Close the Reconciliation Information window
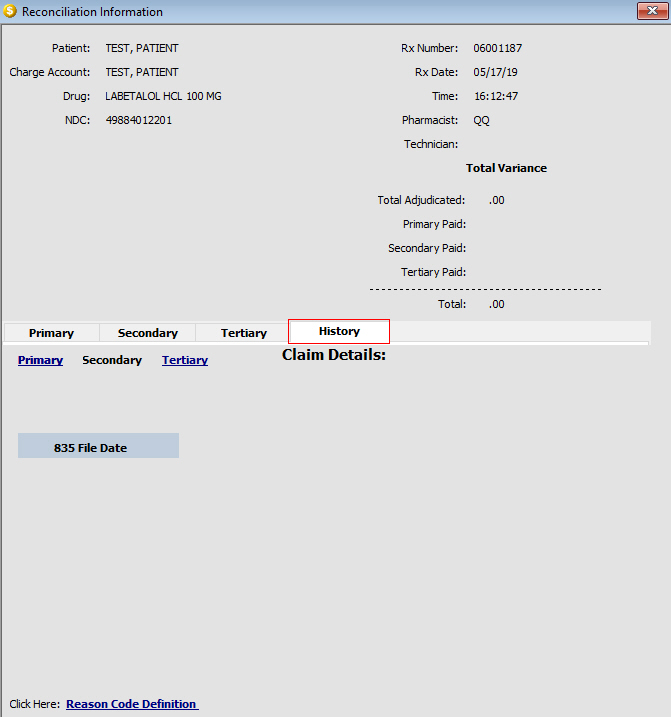The width and height of the screenshot is (671, 717). click(x=651, y=11)
